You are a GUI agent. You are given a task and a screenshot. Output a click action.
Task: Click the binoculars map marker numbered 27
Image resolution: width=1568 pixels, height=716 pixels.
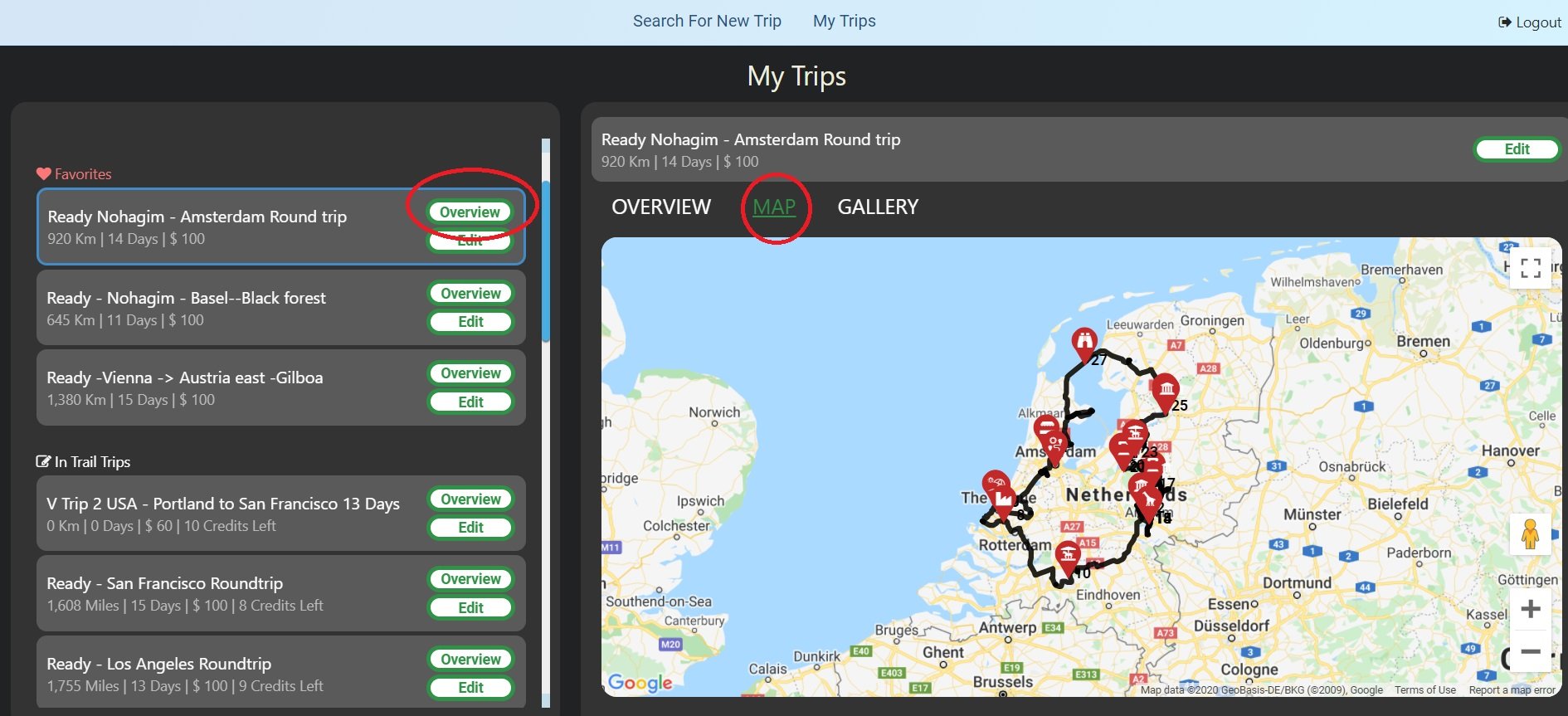[x=1083, y=343]
